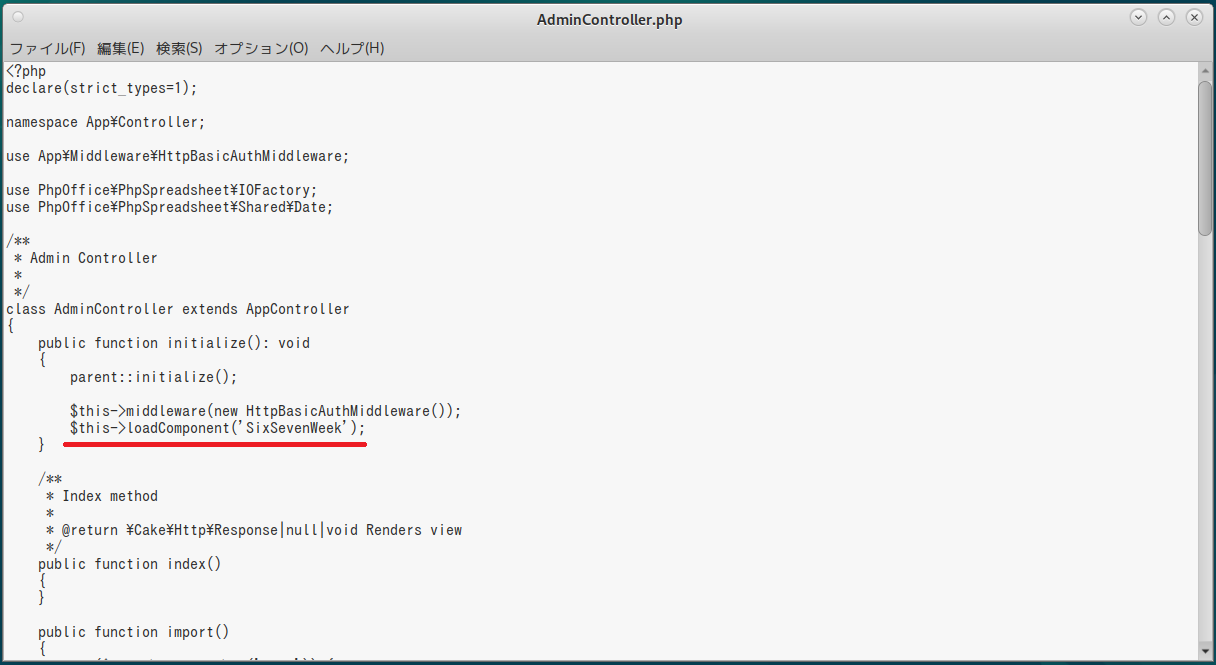Open the 検索(S) menu
1216x665 pixels.
click(179, 48)
